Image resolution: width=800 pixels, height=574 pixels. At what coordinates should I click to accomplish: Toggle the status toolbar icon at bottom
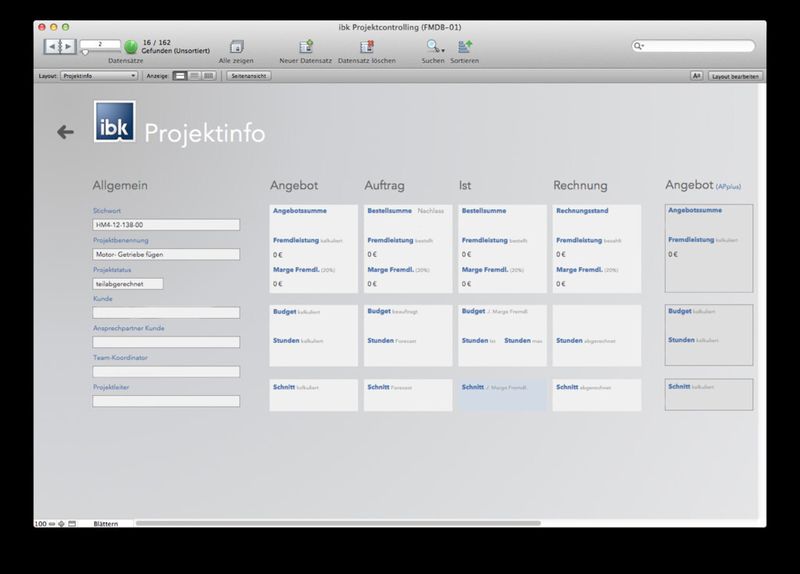pyautogui.click(x=72, y=523)
